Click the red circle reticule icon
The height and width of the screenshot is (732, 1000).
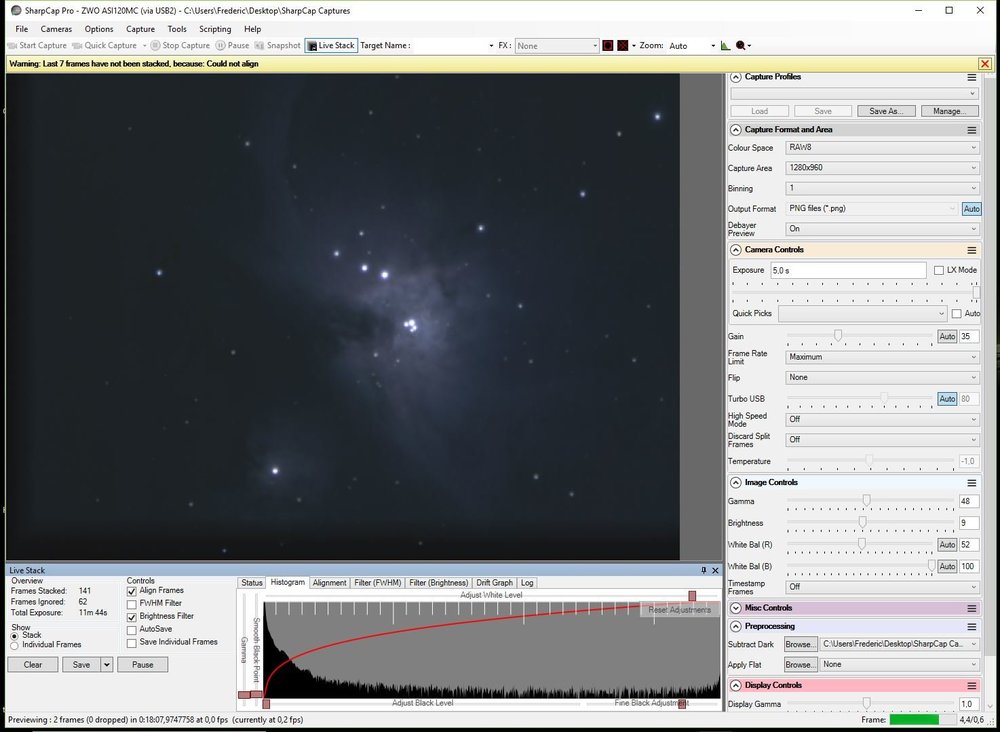coord(607,45)
